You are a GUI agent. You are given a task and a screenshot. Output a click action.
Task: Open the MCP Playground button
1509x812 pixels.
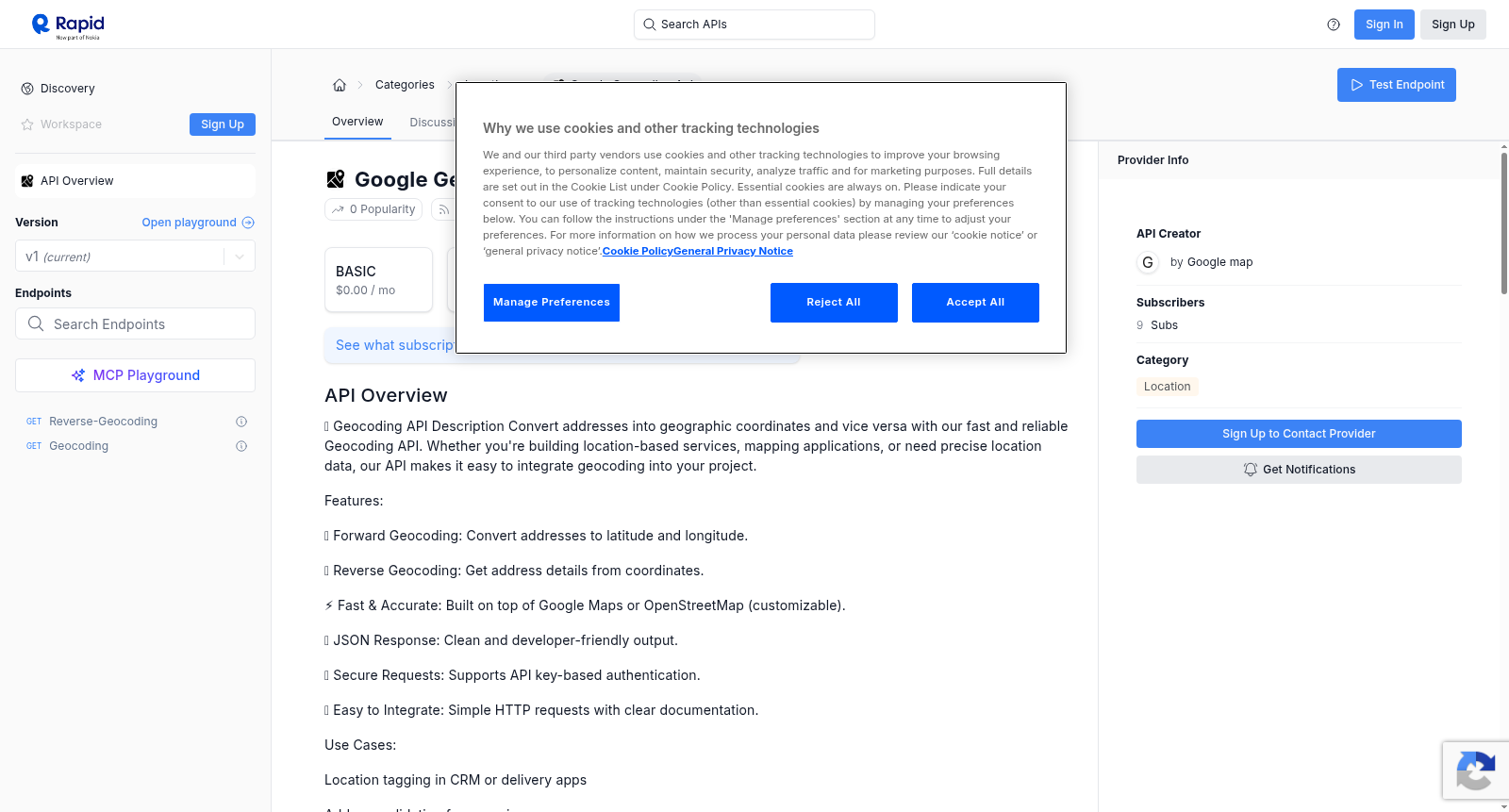(x=135, y=375)
